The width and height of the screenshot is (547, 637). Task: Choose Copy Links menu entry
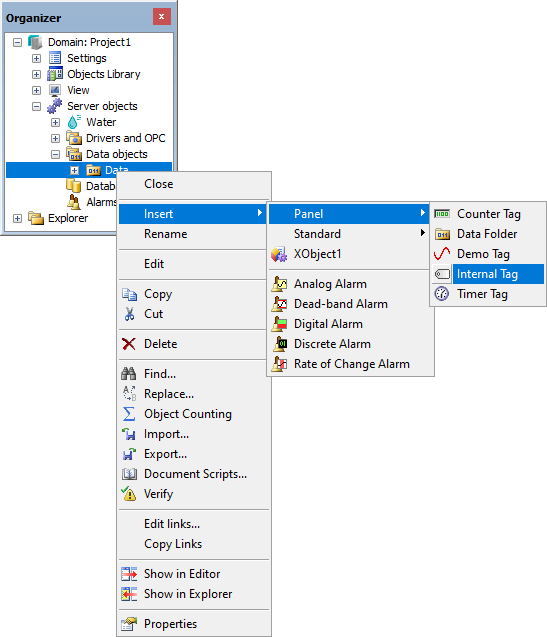point(194,544)
